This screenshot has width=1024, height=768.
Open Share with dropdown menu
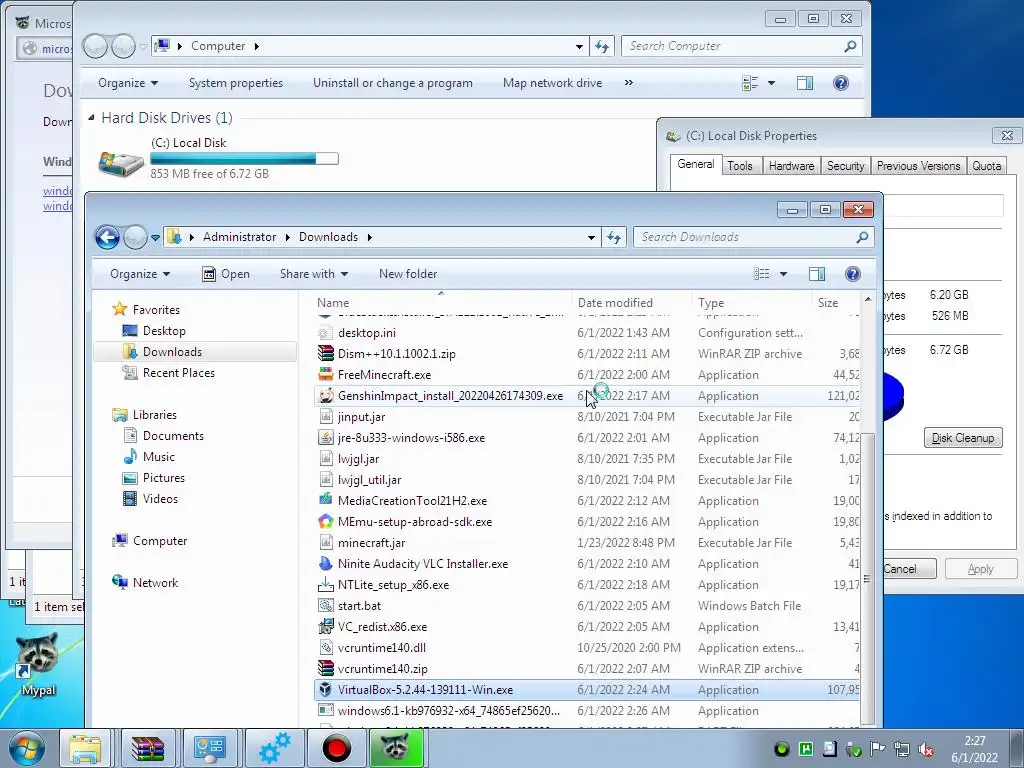coord(313,274)
